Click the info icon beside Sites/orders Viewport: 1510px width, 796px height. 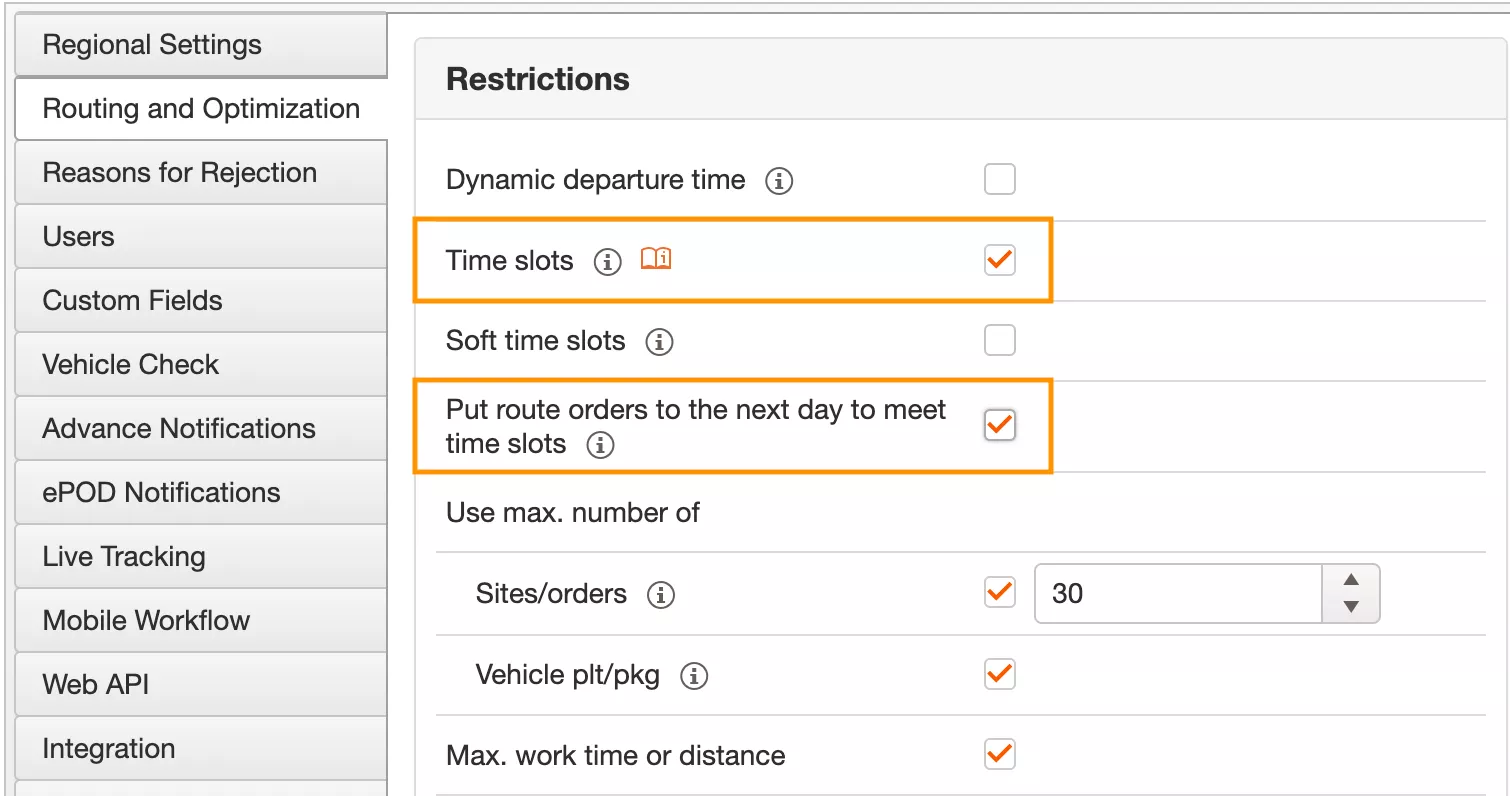coord(660,595)
